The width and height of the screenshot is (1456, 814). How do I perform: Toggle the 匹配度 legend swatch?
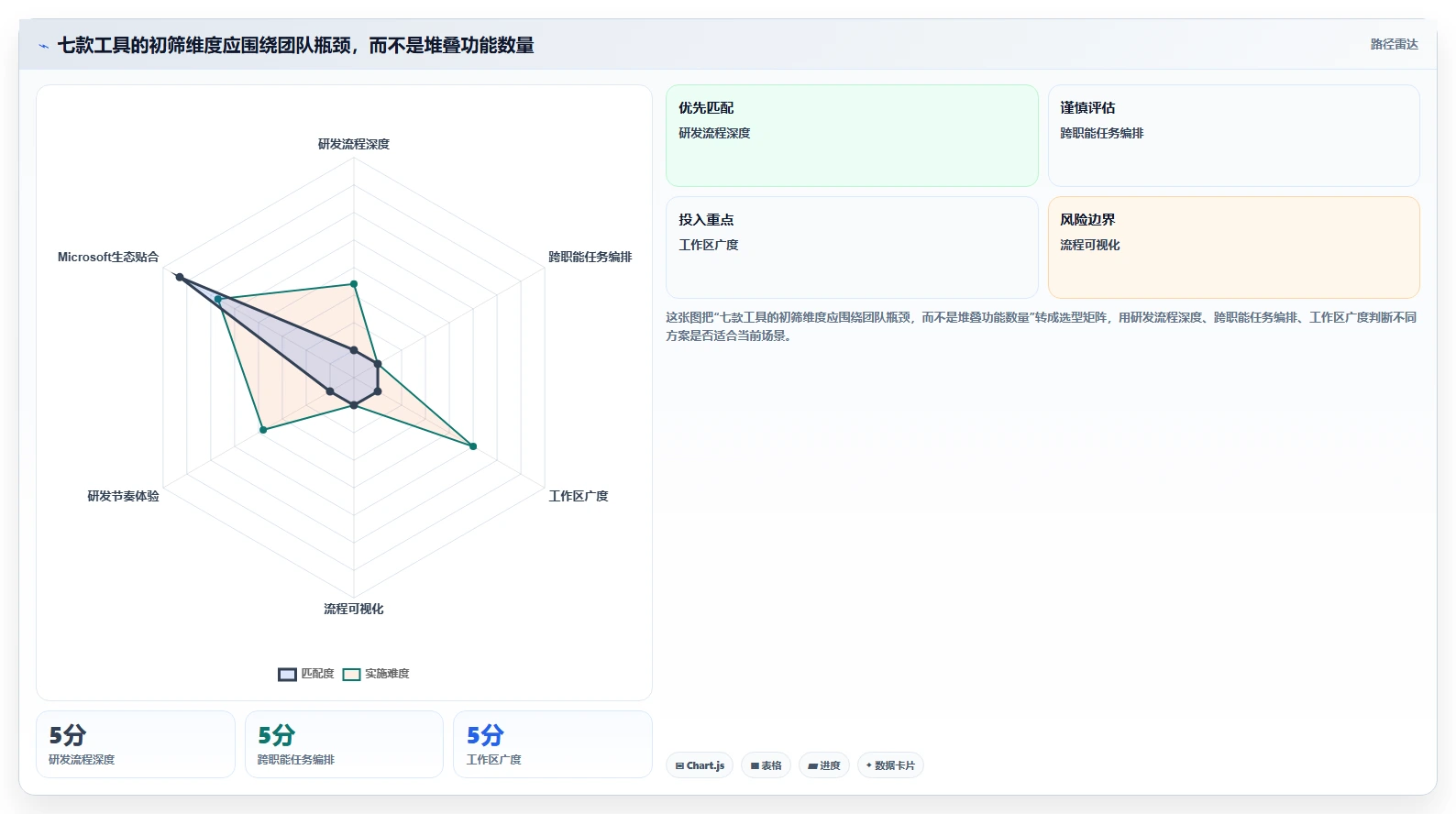[x=288, y=675]
